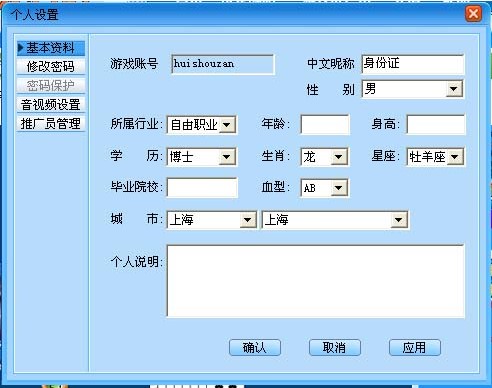Image resolution: width=492 pixels, height=388 pixels.
Task: Click the 游戏账号 field showing huishouzan
Action: [x=223, y=64]
